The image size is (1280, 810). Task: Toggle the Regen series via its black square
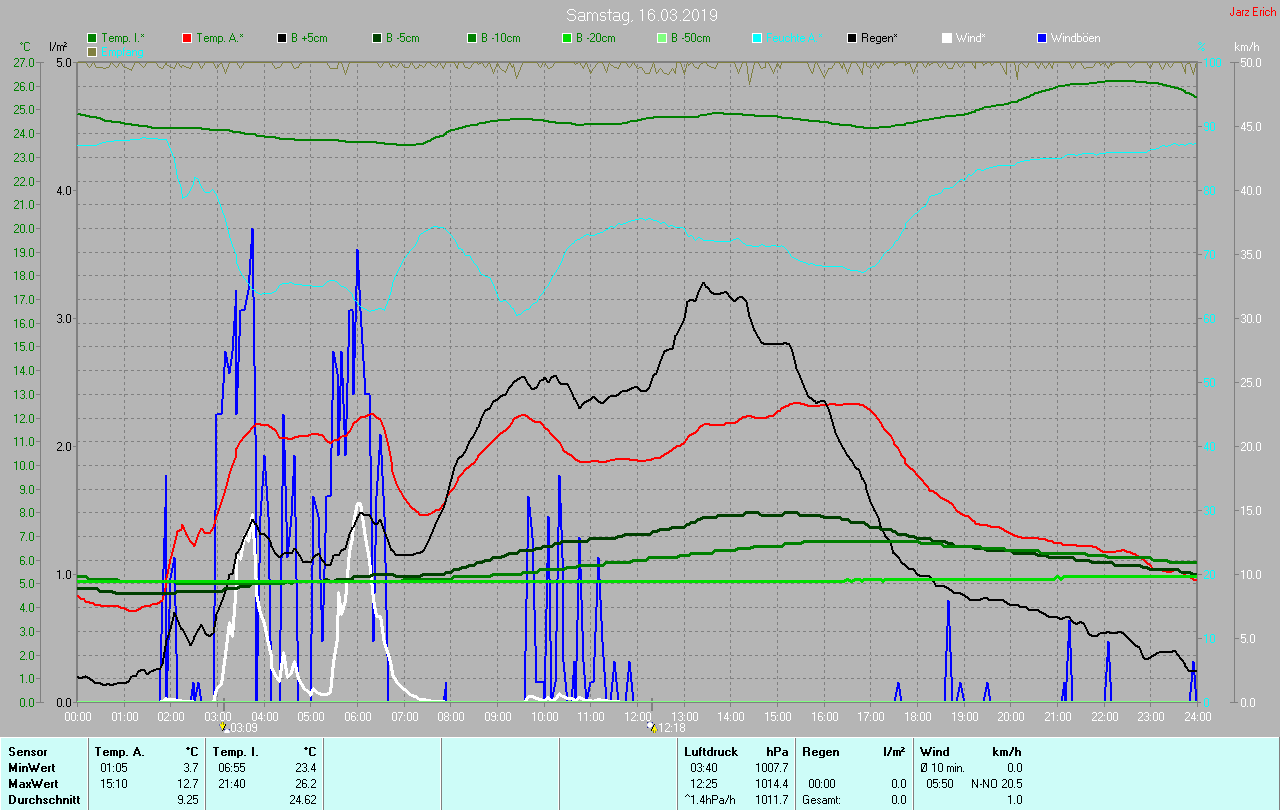(x=852, y=38)
